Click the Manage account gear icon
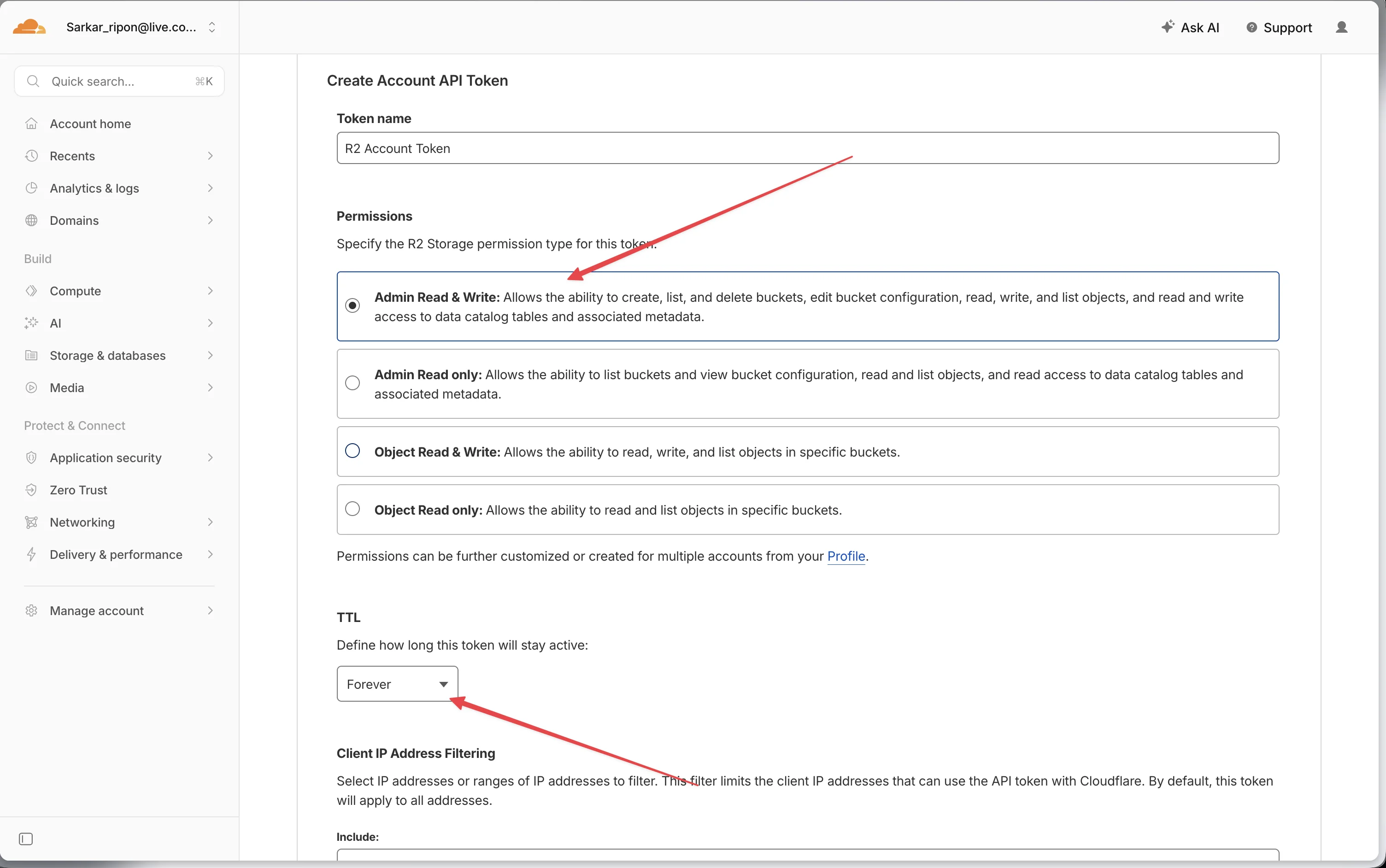1386x868 pixels. pyautogui.click(x=31, y=610)
